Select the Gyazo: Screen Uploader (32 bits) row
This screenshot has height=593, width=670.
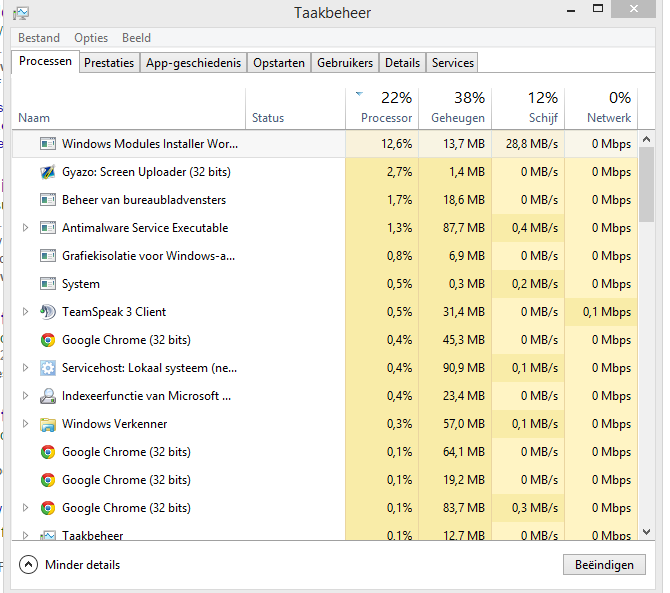(325, 172)
